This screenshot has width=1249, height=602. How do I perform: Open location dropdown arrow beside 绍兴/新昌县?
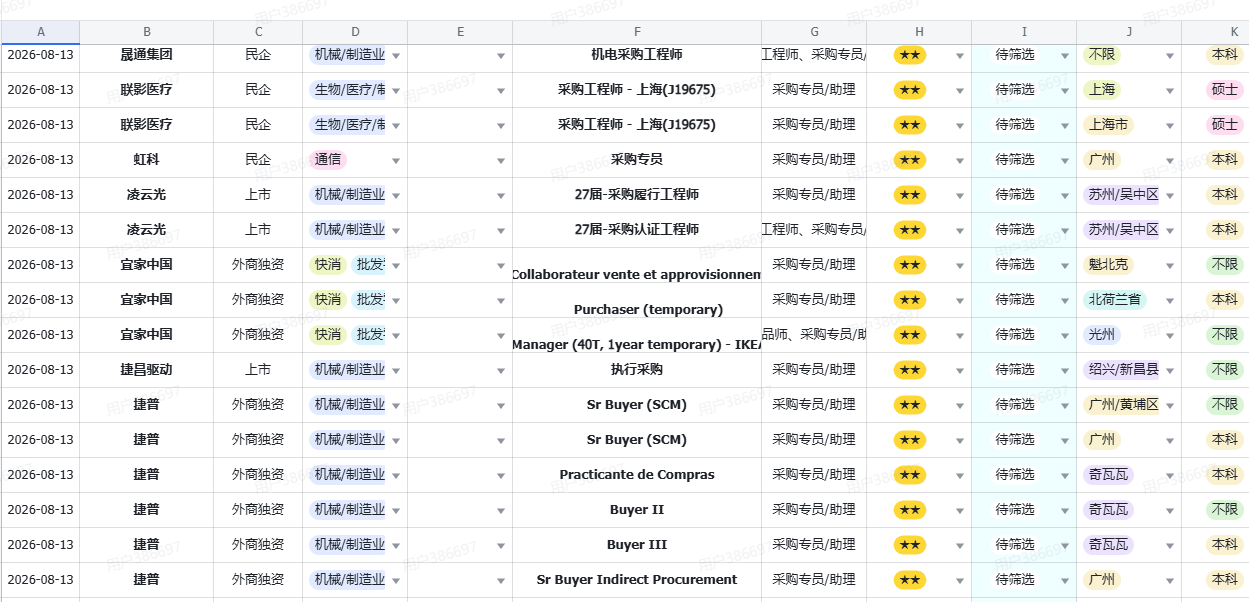click(x=1170, y=371)
